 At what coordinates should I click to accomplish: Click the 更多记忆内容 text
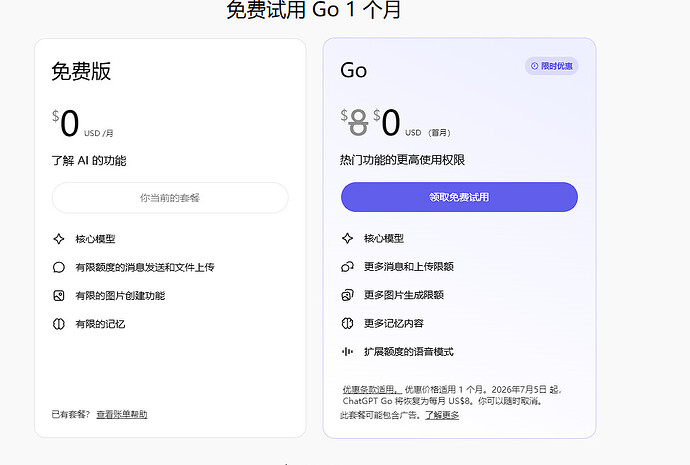point(393,323)
